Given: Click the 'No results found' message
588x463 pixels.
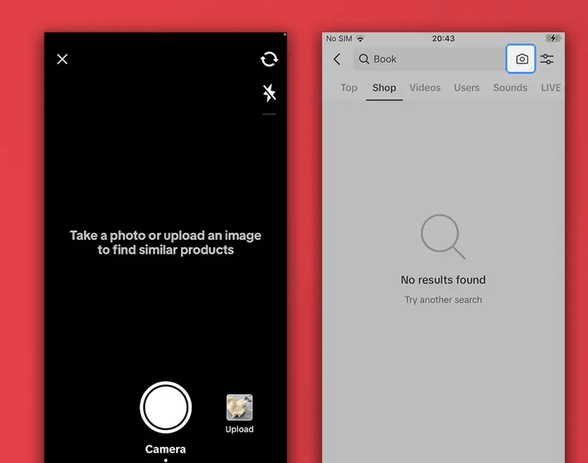Looking at the screenshot, I should [x=443, y=280].
